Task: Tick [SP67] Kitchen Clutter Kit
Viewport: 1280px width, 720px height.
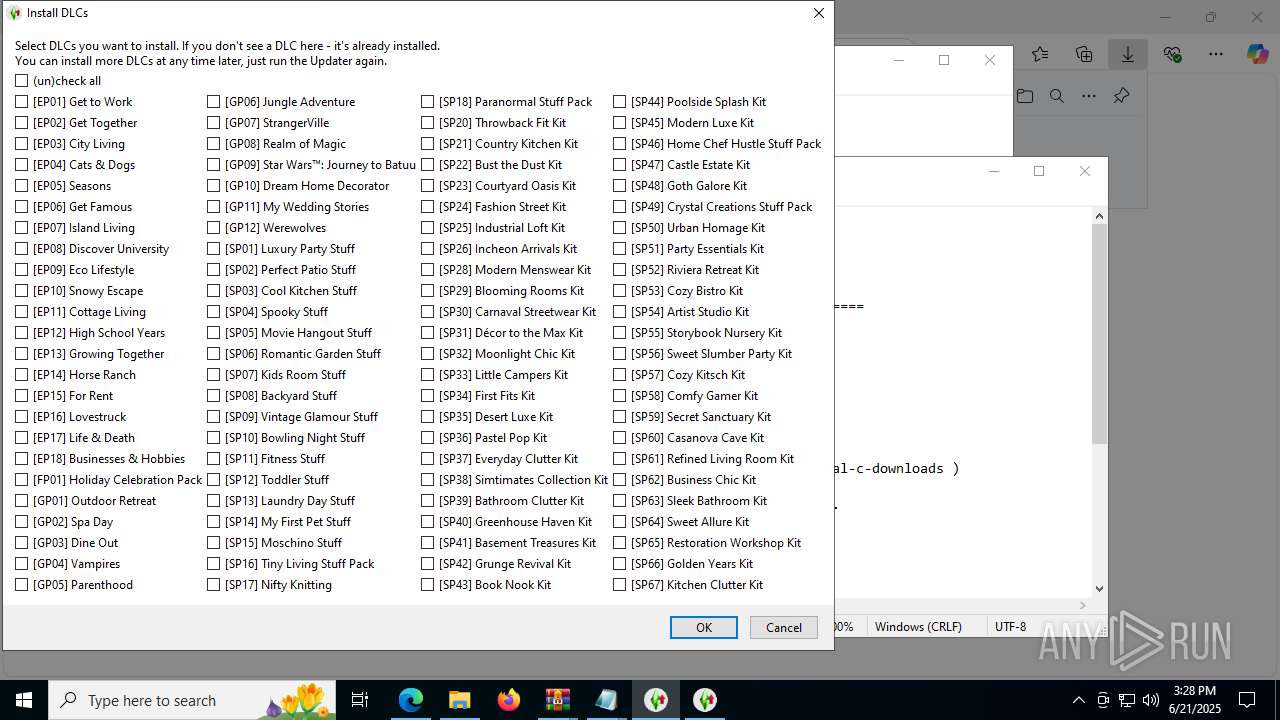Action: [620, 585]
